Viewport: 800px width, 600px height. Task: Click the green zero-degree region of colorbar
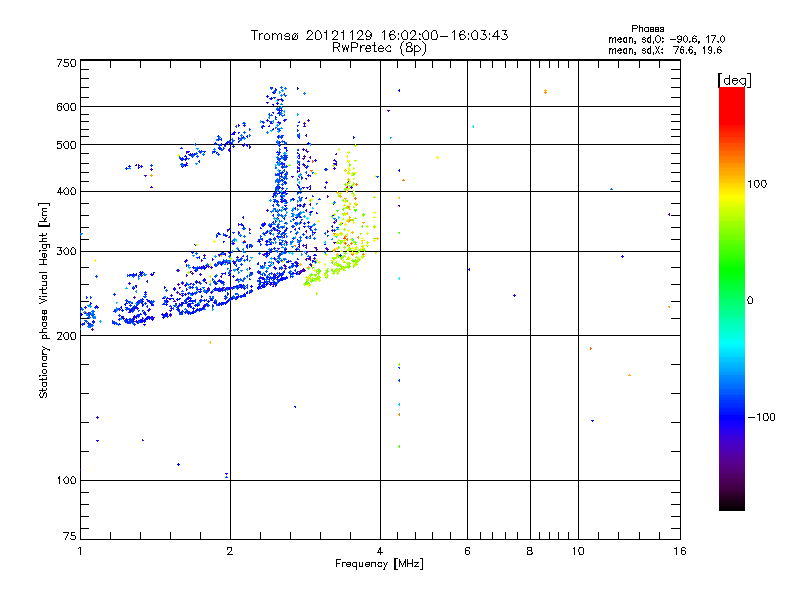(x=732, y=300)
